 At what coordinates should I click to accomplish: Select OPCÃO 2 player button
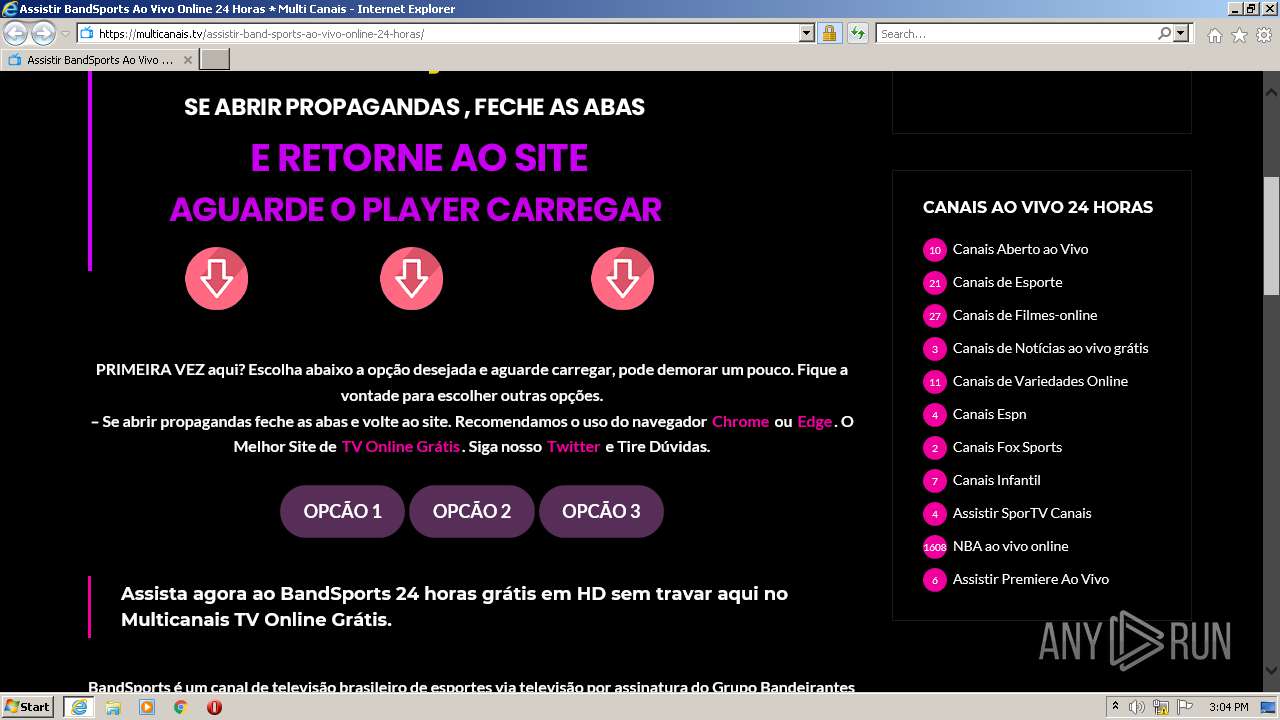pyautogui.click(x=472, y=511)
